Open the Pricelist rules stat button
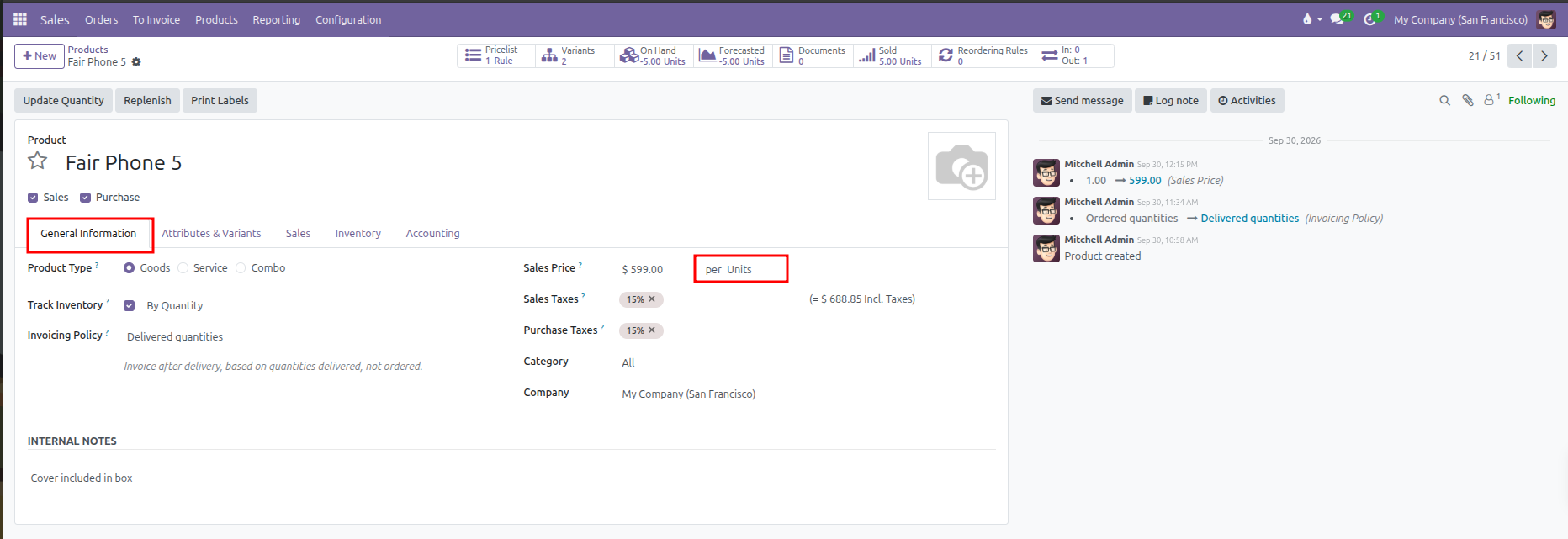The image size is (1568, 539). 496,55
